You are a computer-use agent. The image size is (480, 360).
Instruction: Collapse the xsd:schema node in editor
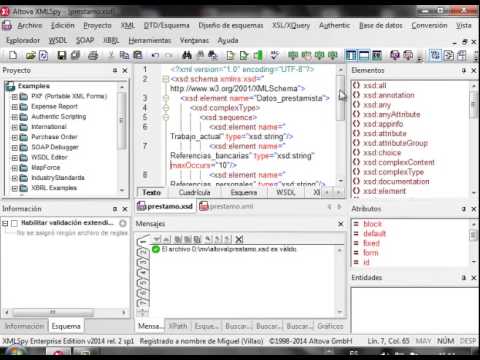165,79
